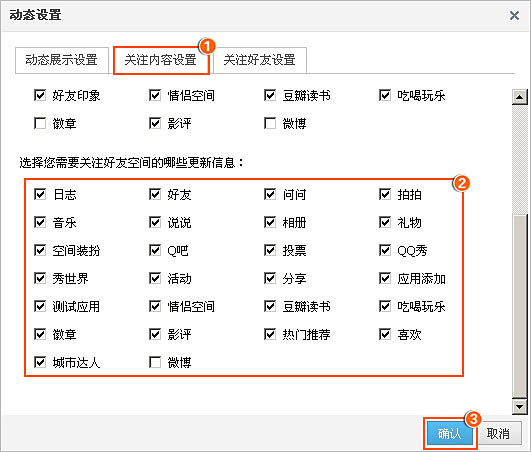Toggle the 喜欢 checkbox
The height and width of the screenshot is (452, 531).
coord(385,335)
